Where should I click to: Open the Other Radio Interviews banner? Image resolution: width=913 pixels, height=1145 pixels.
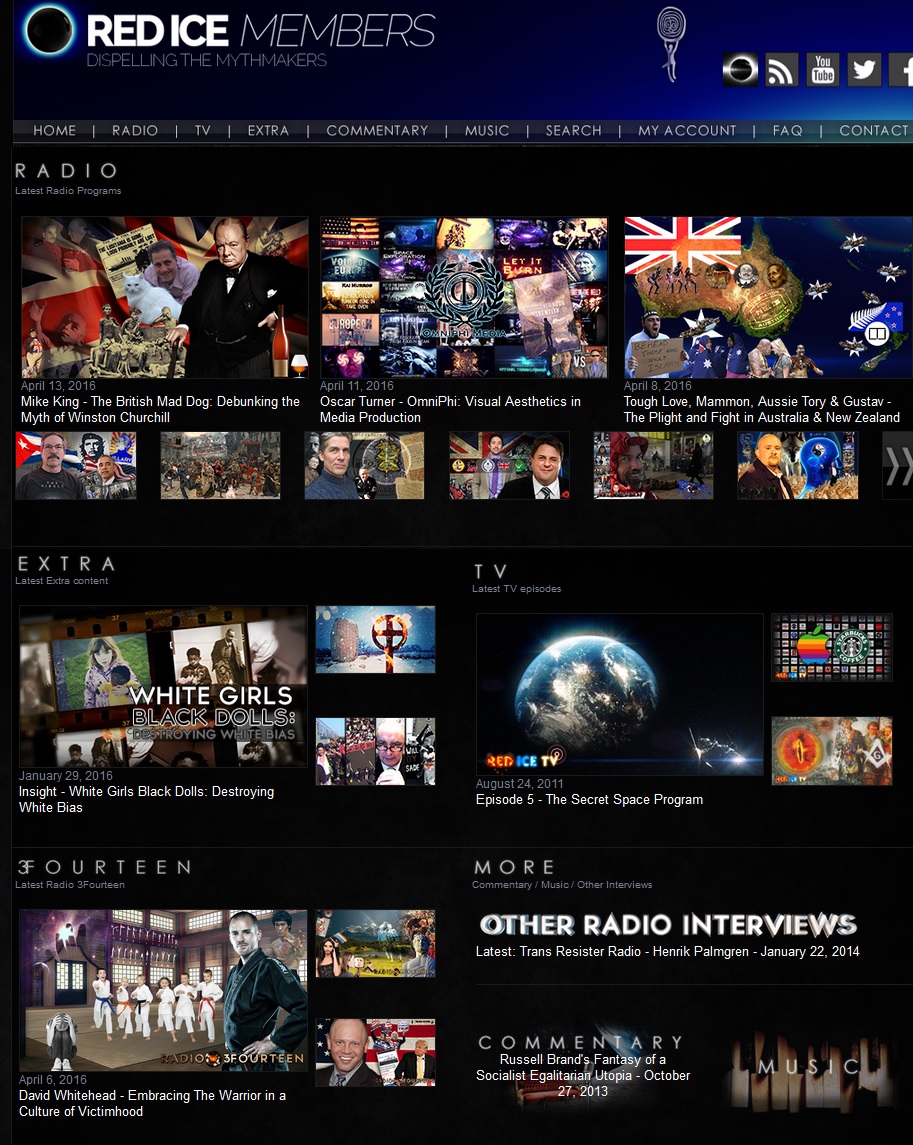pos(667,925)
